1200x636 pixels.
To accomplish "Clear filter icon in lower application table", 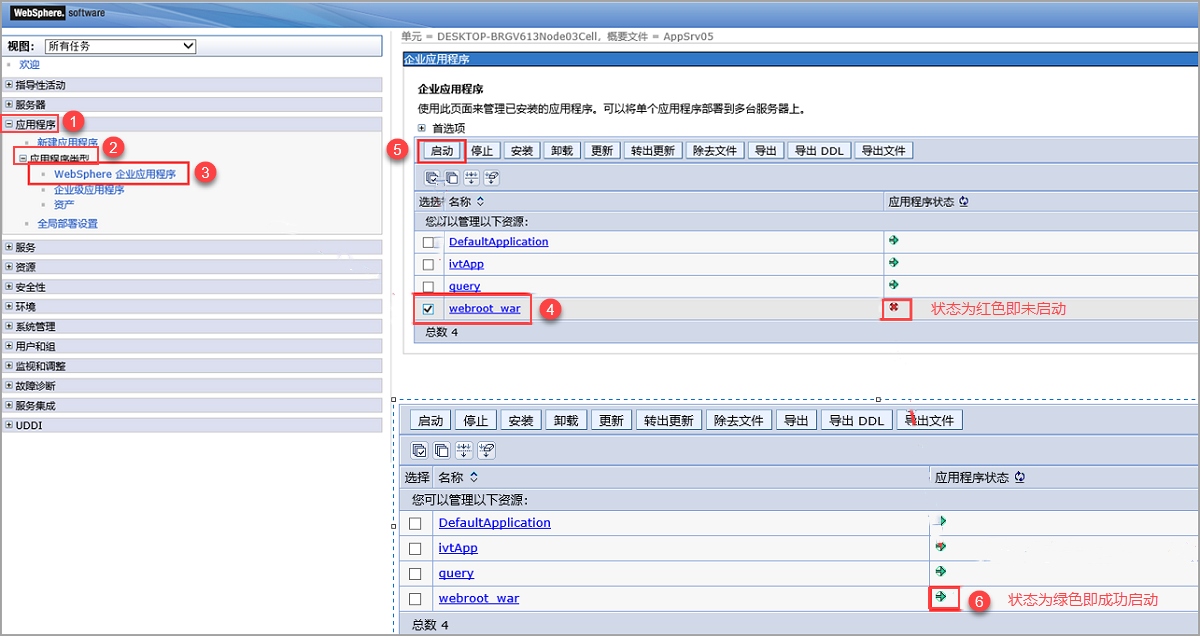I will 487,450.
